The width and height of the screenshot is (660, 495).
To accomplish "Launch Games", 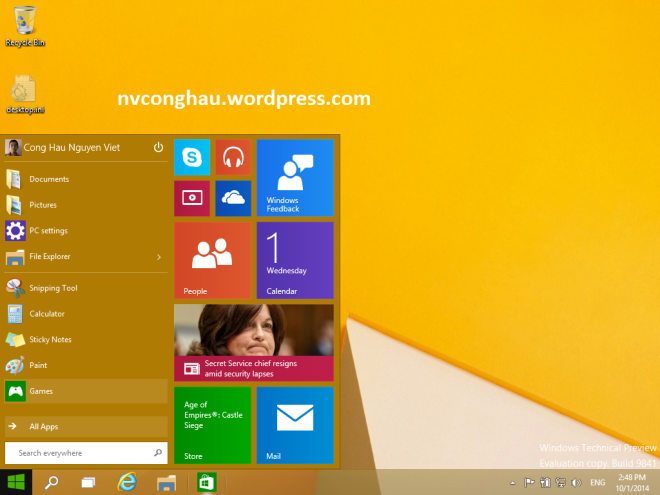I will click(86, 391).
